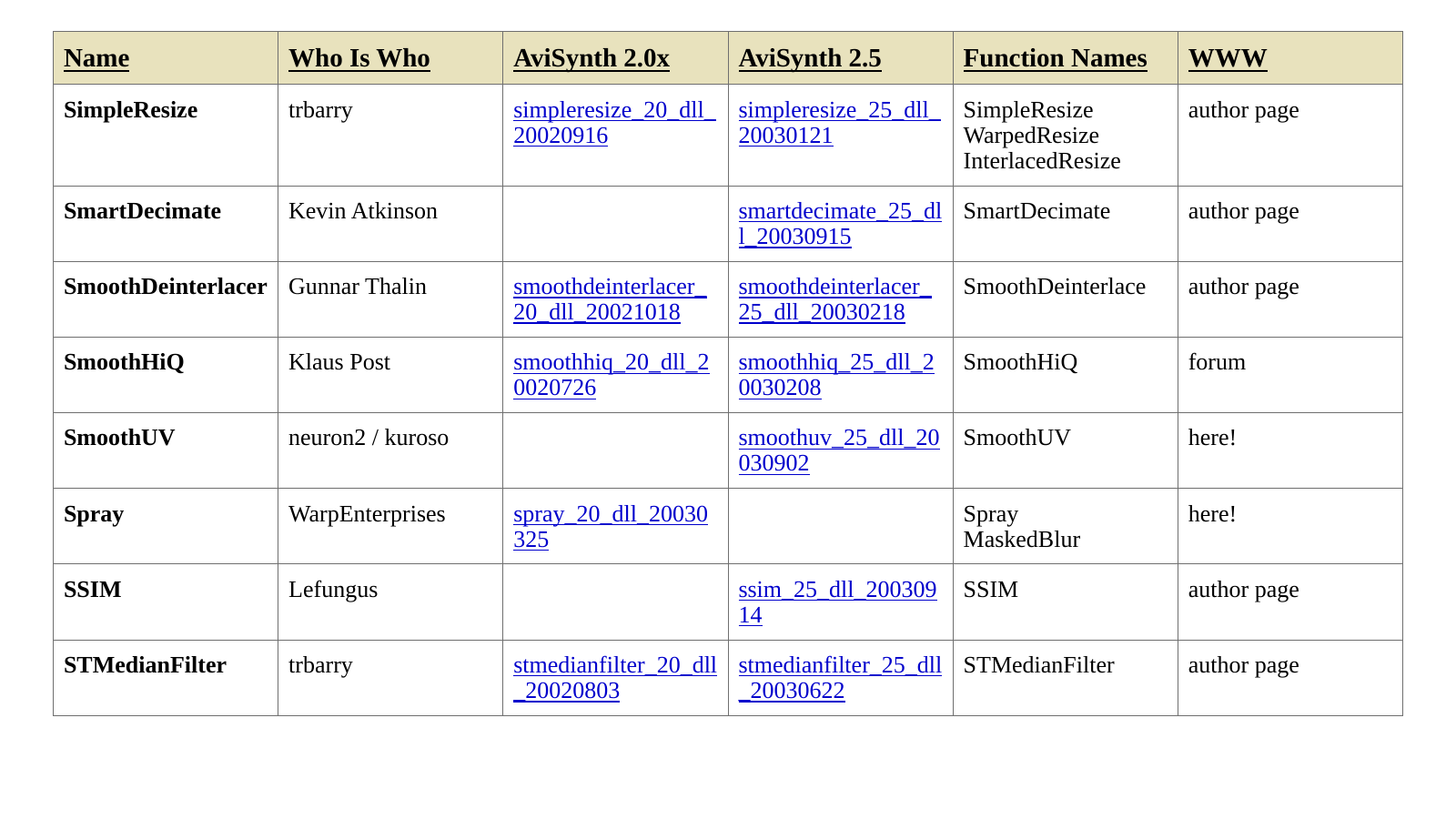Download stmedianfilter_20_dll_20020803

pyautogui.click(x=615, y=678)
